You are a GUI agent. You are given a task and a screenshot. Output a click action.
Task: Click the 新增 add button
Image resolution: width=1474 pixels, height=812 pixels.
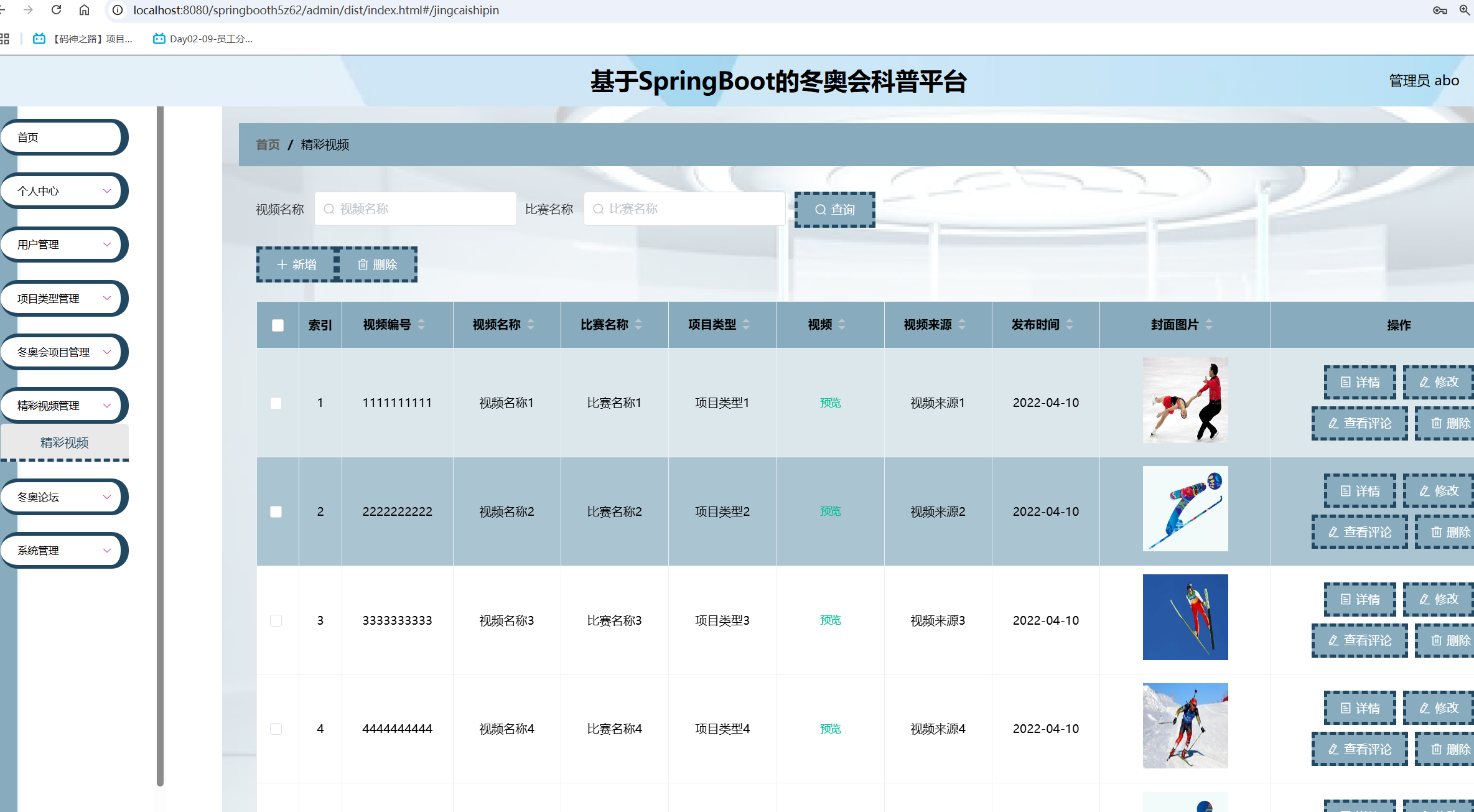(297, 264)
